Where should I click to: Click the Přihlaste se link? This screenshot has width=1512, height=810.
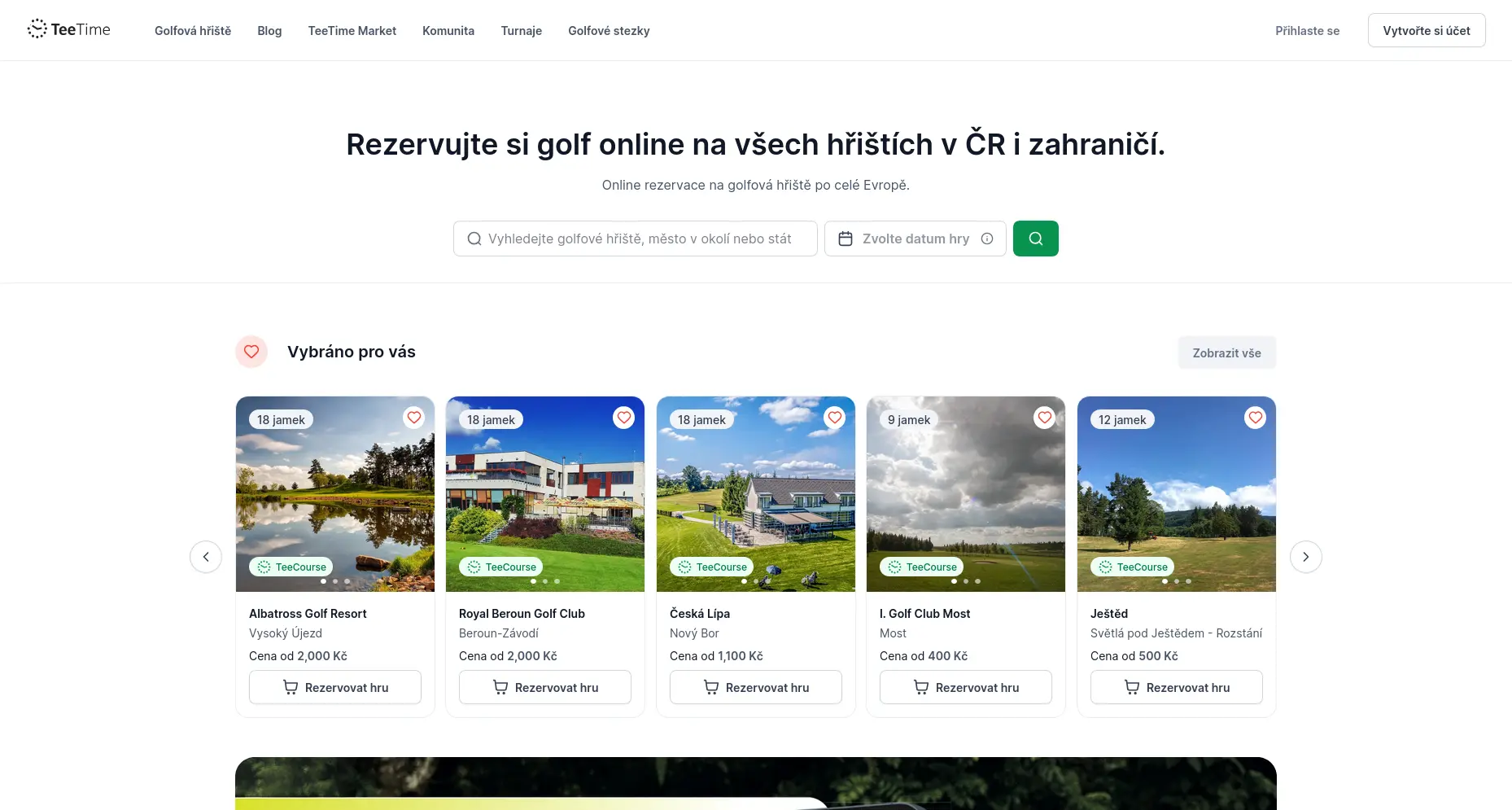1306,30
